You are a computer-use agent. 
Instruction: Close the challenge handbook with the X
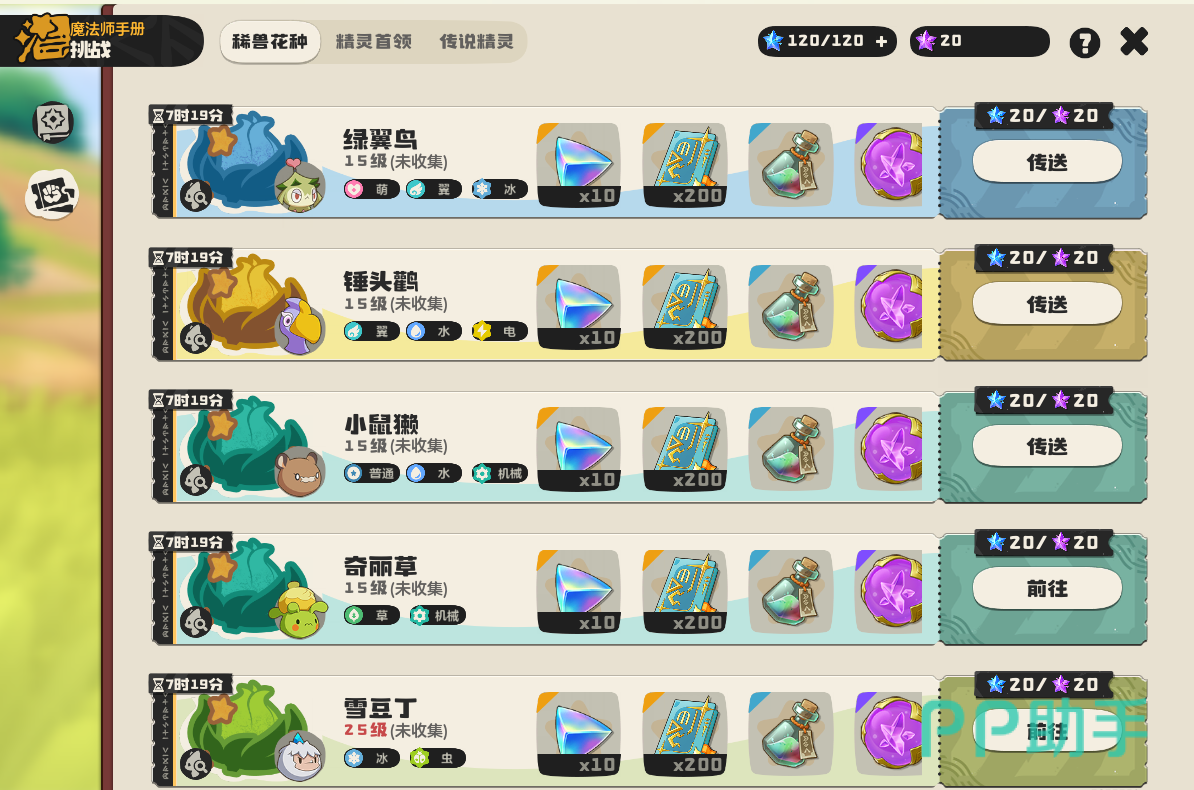pyautogui.click(x=1134, y=42)
